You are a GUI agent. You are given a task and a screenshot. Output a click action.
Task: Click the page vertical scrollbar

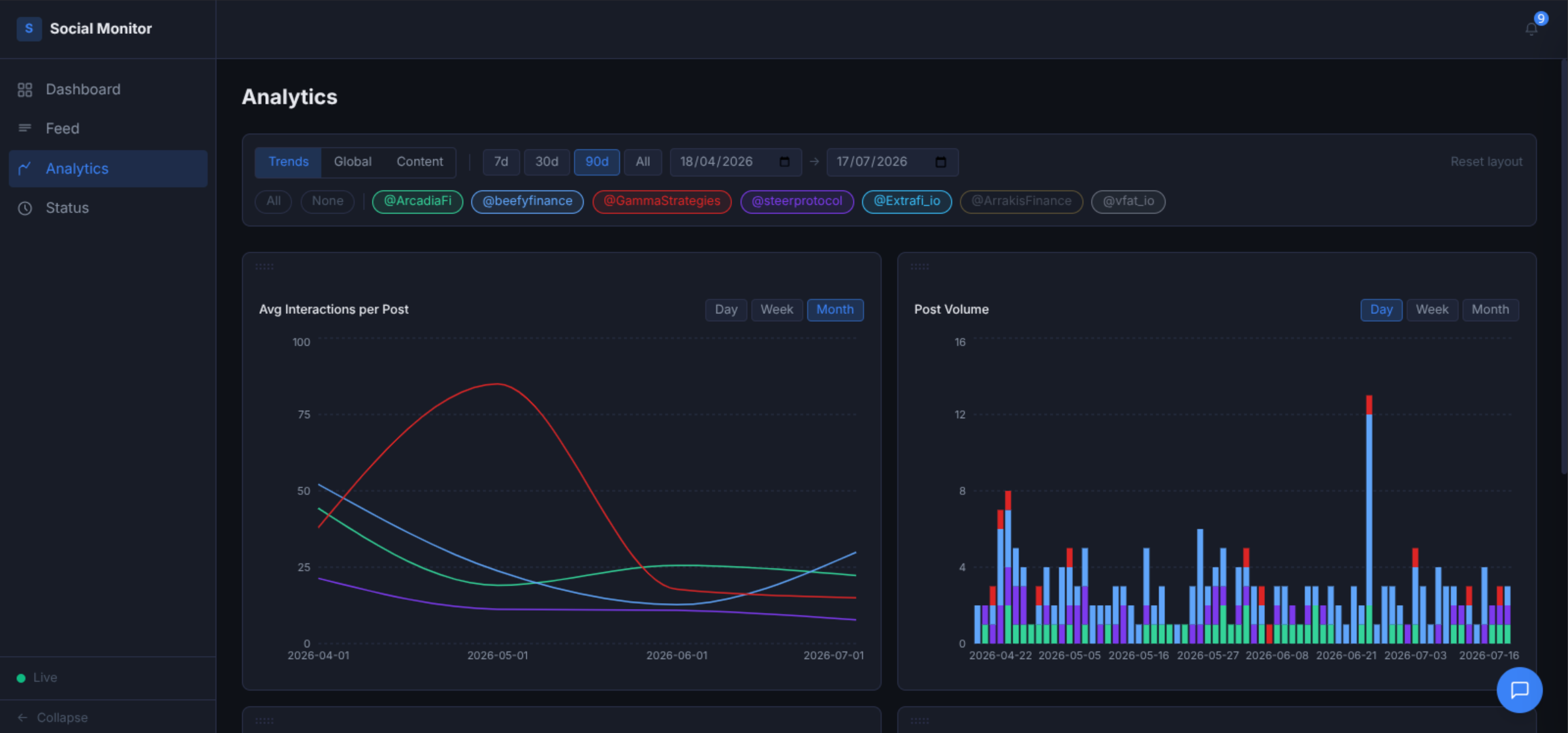coord(1564,266)
